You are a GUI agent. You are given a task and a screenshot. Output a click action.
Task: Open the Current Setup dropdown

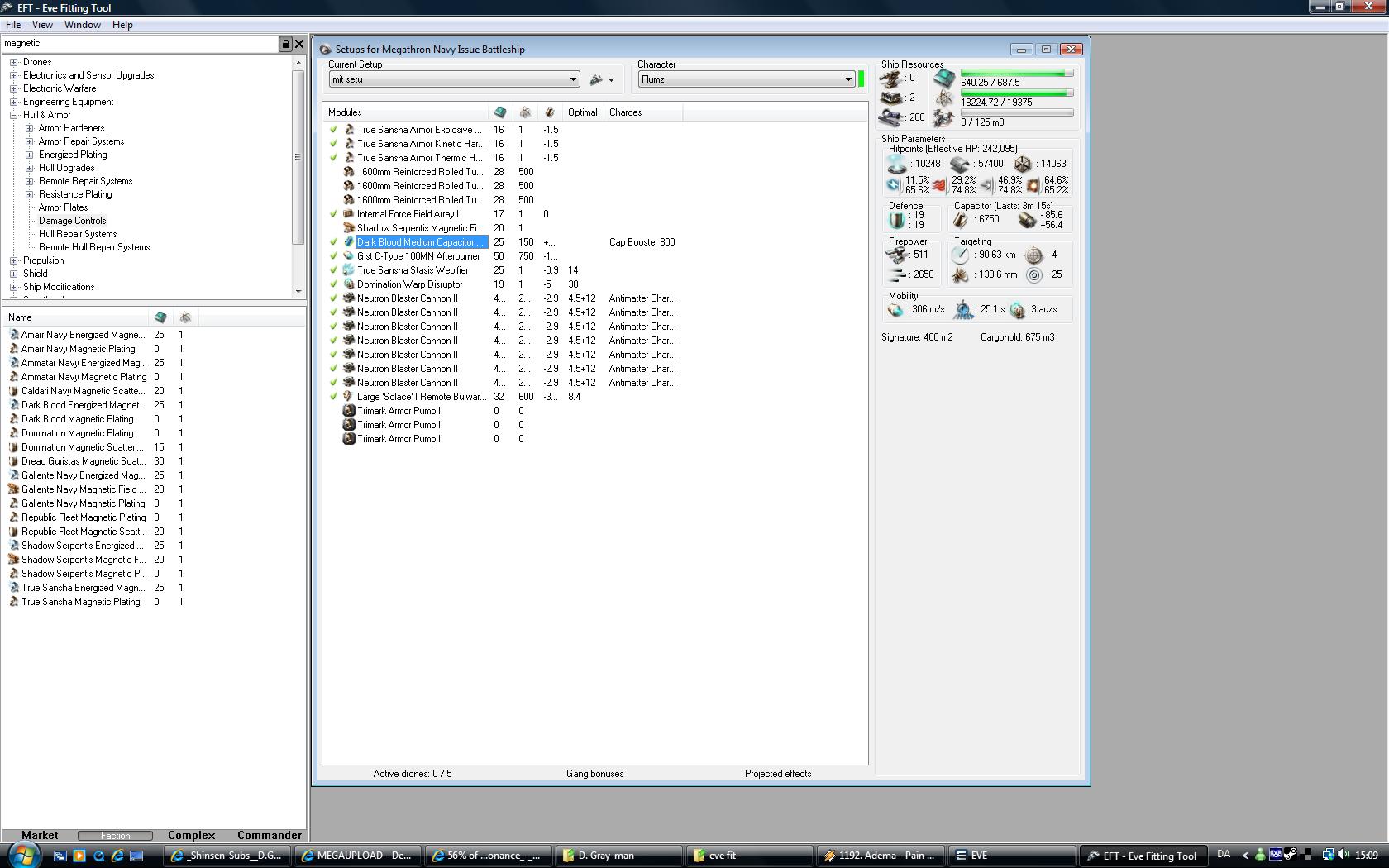[x=454, y=79]
